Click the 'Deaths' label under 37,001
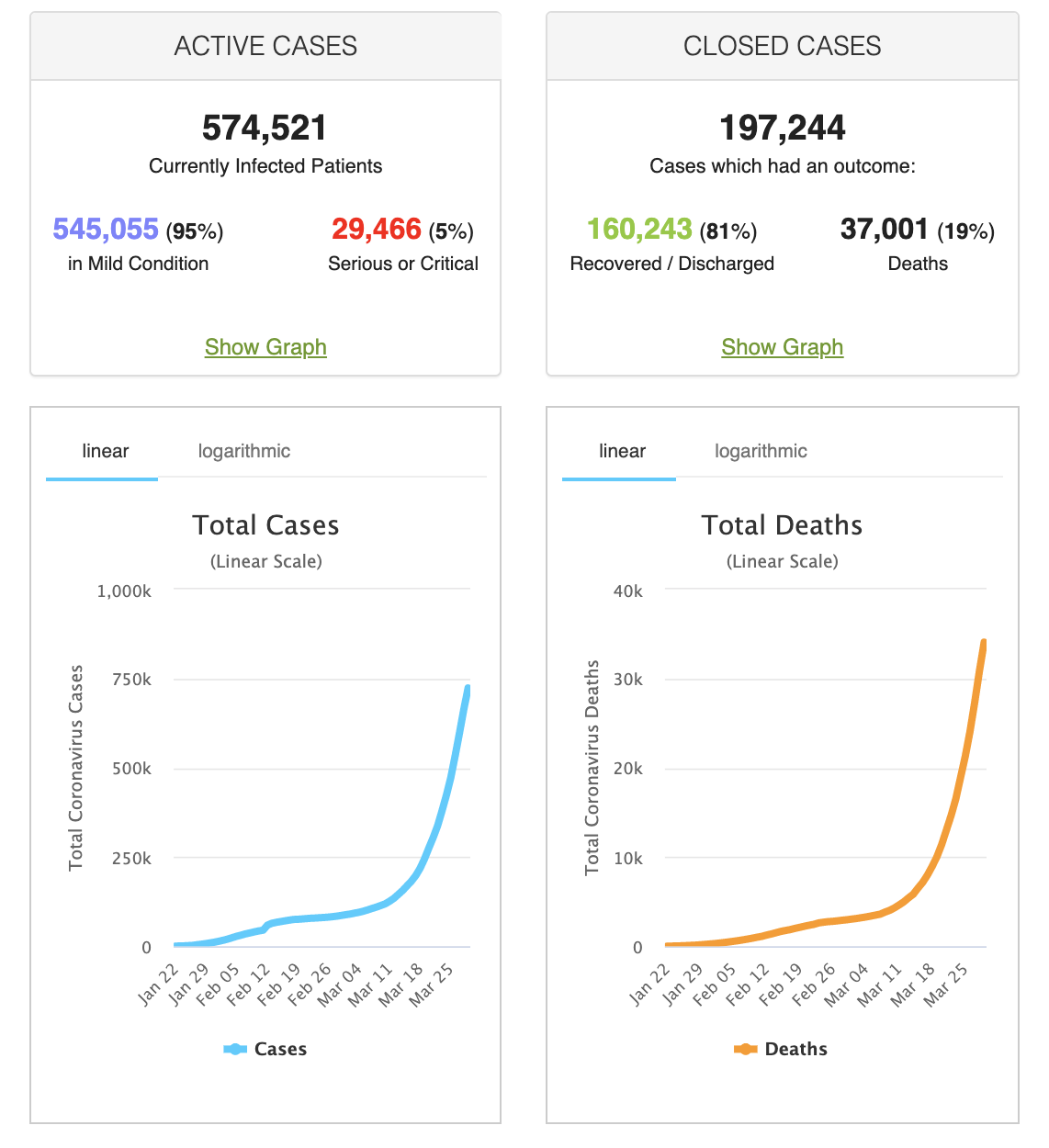 pos(918,264)
